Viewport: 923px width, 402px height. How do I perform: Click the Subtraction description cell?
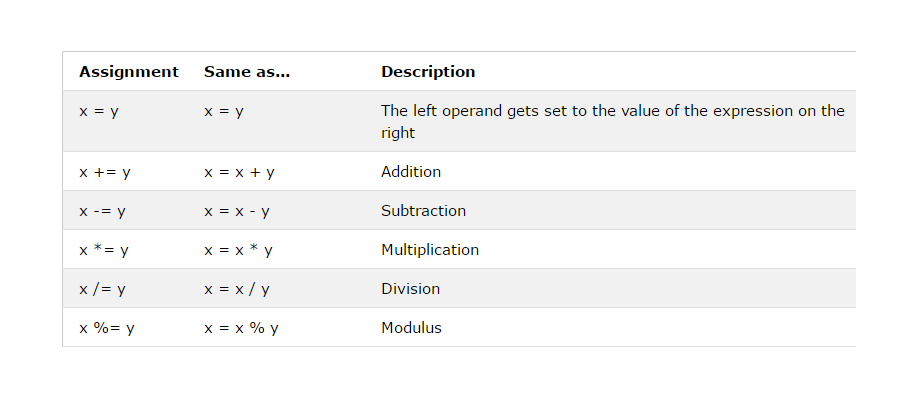[x=423, y=211]
